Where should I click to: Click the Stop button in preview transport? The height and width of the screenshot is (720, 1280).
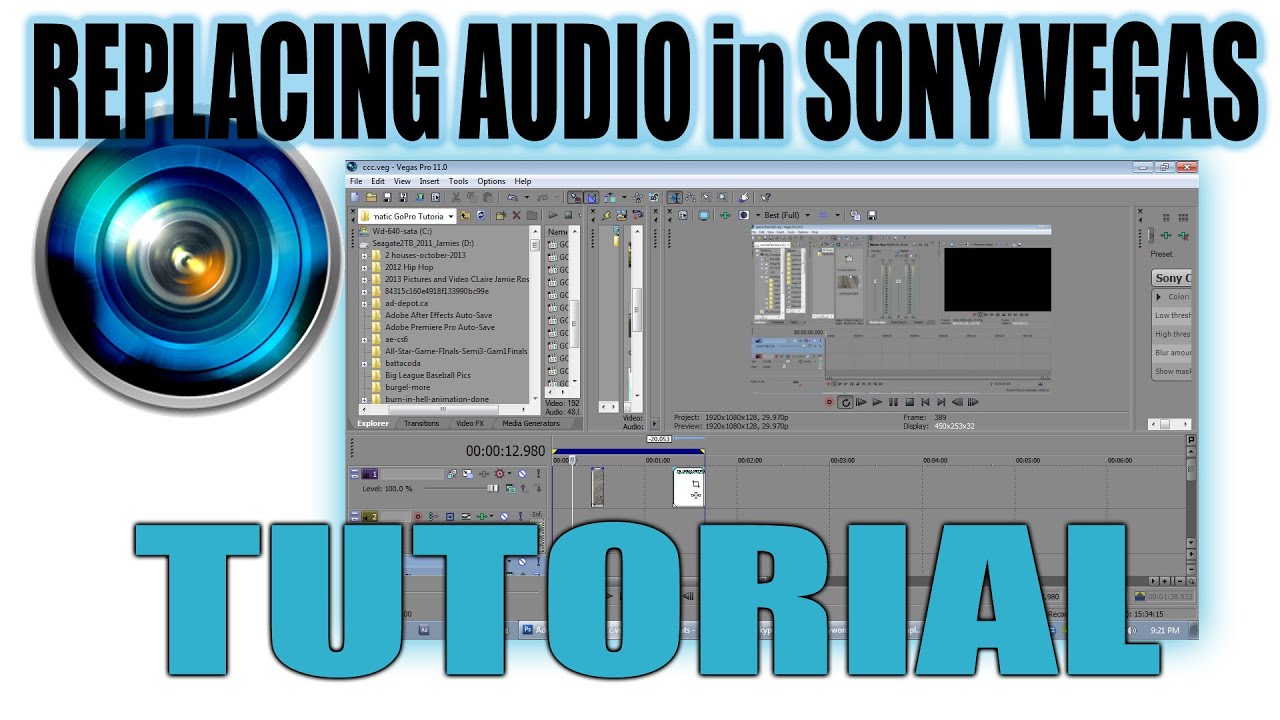pyautogui.click(x=910, y=402)
